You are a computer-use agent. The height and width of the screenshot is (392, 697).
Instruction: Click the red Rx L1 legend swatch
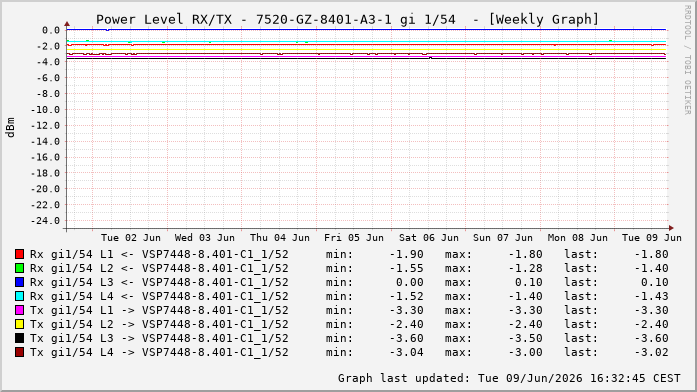[19, 254]
